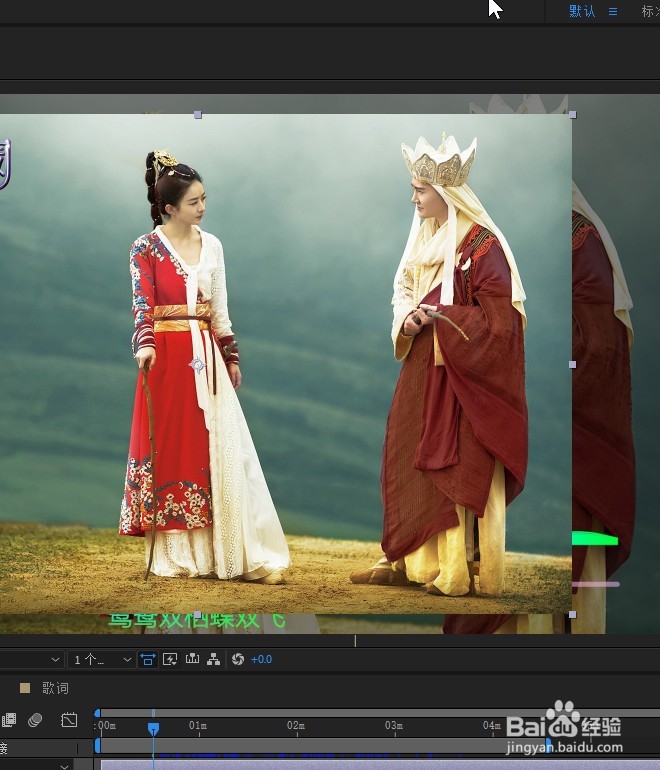Select the purple layer bar in timeline
This screenshot has height=770, width=660.
pos(380,765)
